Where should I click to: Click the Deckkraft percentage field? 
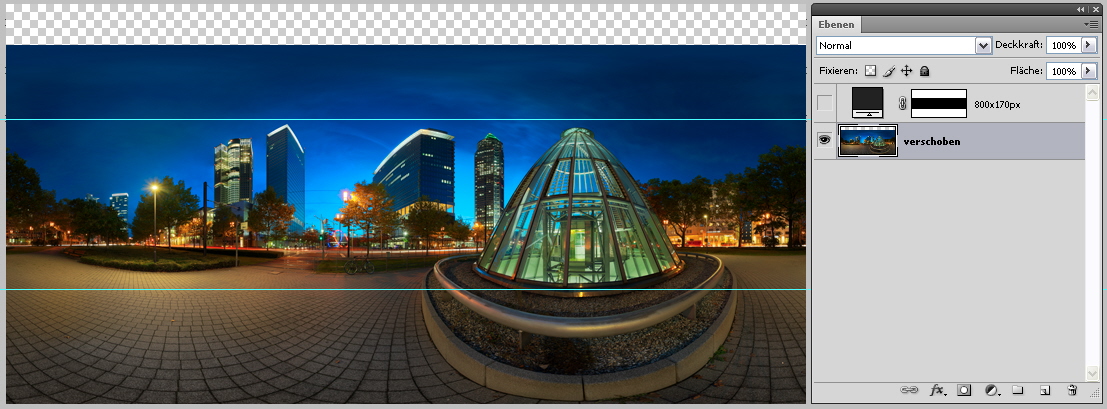[x=1062, y=46]
